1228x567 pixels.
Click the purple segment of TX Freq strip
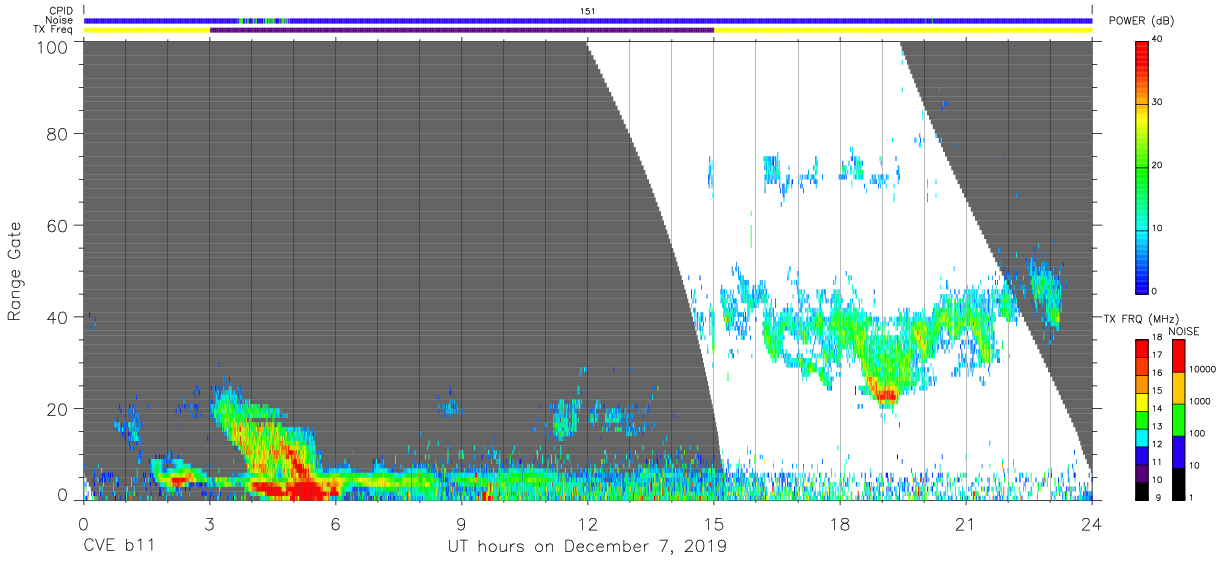pyautogui.click(x=462, y=30)
